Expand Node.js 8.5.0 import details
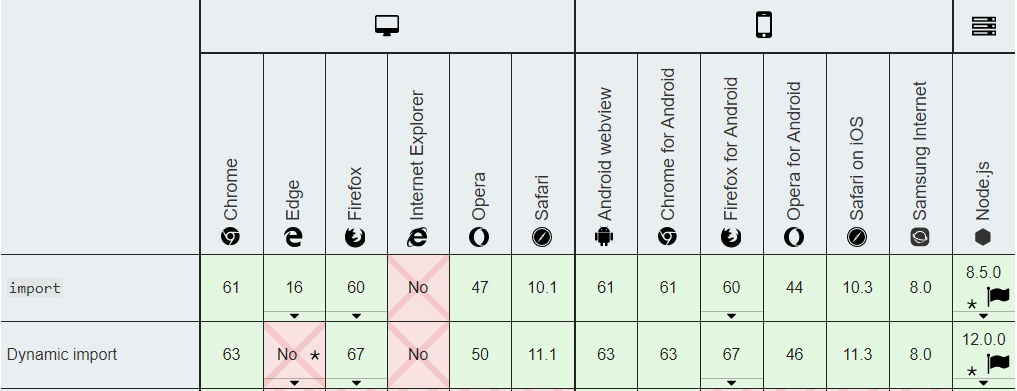 click(x=983, y=316)
